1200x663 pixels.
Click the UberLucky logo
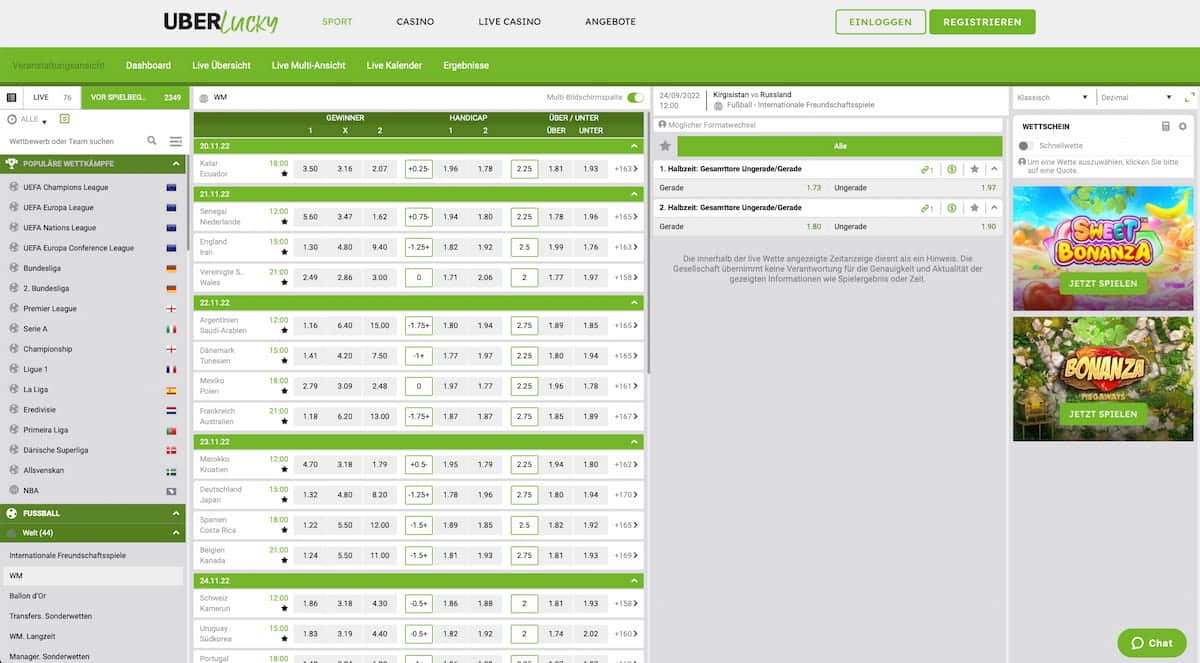[x=221, y=22]
